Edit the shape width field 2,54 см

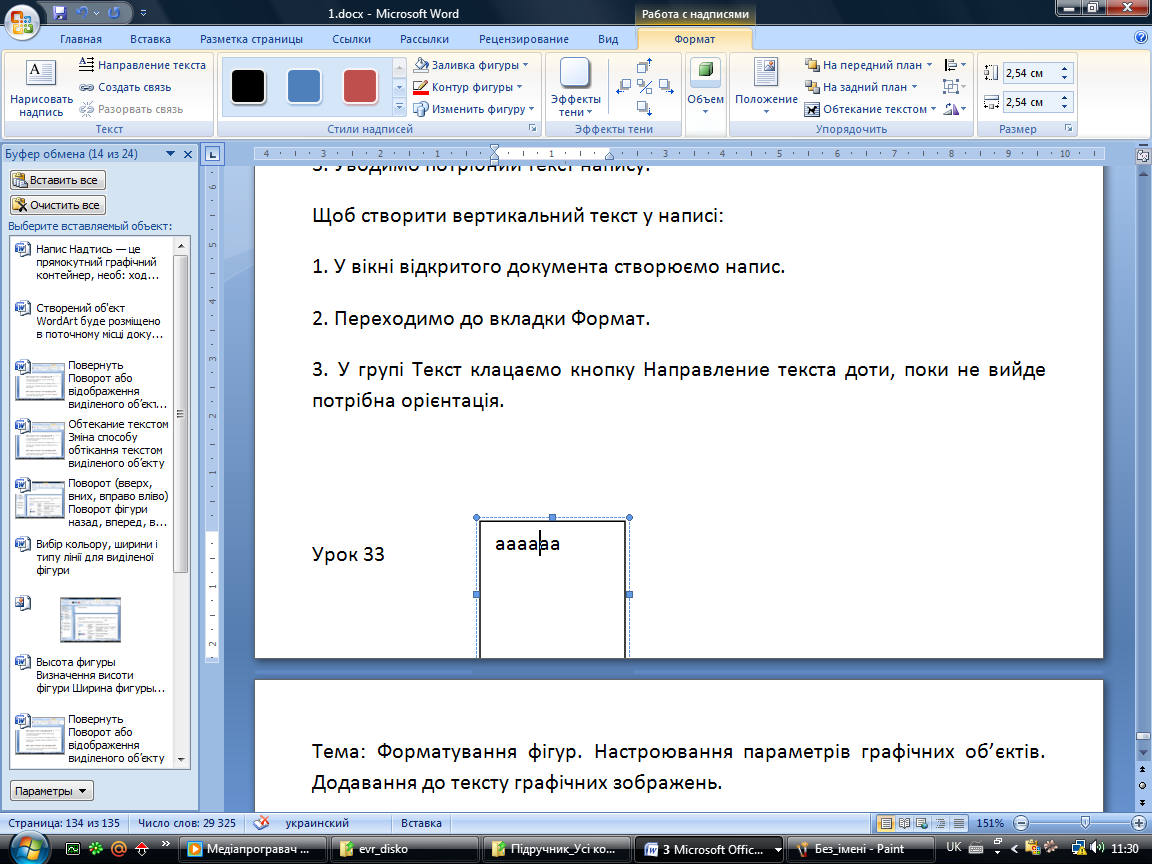click(x=1030, y=102)
